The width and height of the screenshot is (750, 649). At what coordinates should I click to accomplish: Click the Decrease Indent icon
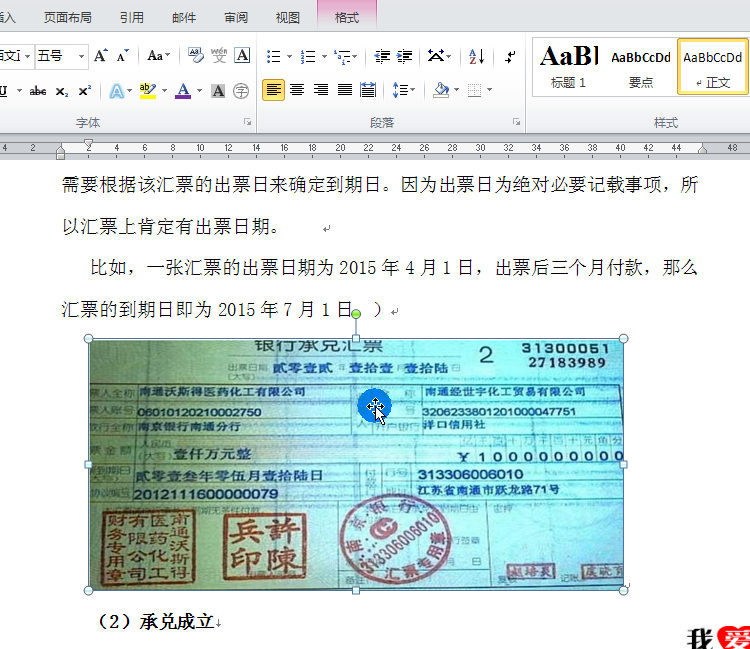pos(382,57)
